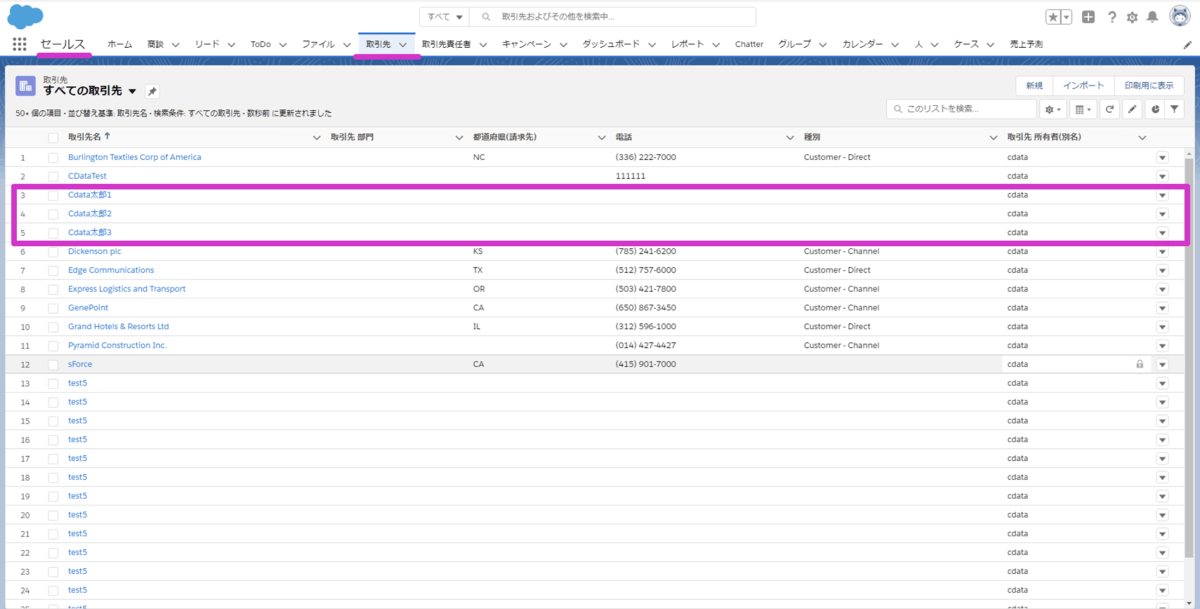Screen dimensions: 1200x609
Task: Refresh the account list view
Action: click(1109, 109)
